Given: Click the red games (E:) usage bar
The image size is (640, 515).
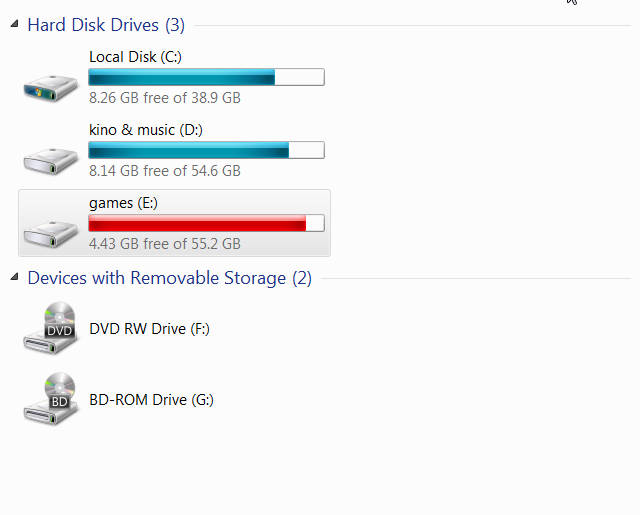Looking at the screenshot, I should click(206, 223).
